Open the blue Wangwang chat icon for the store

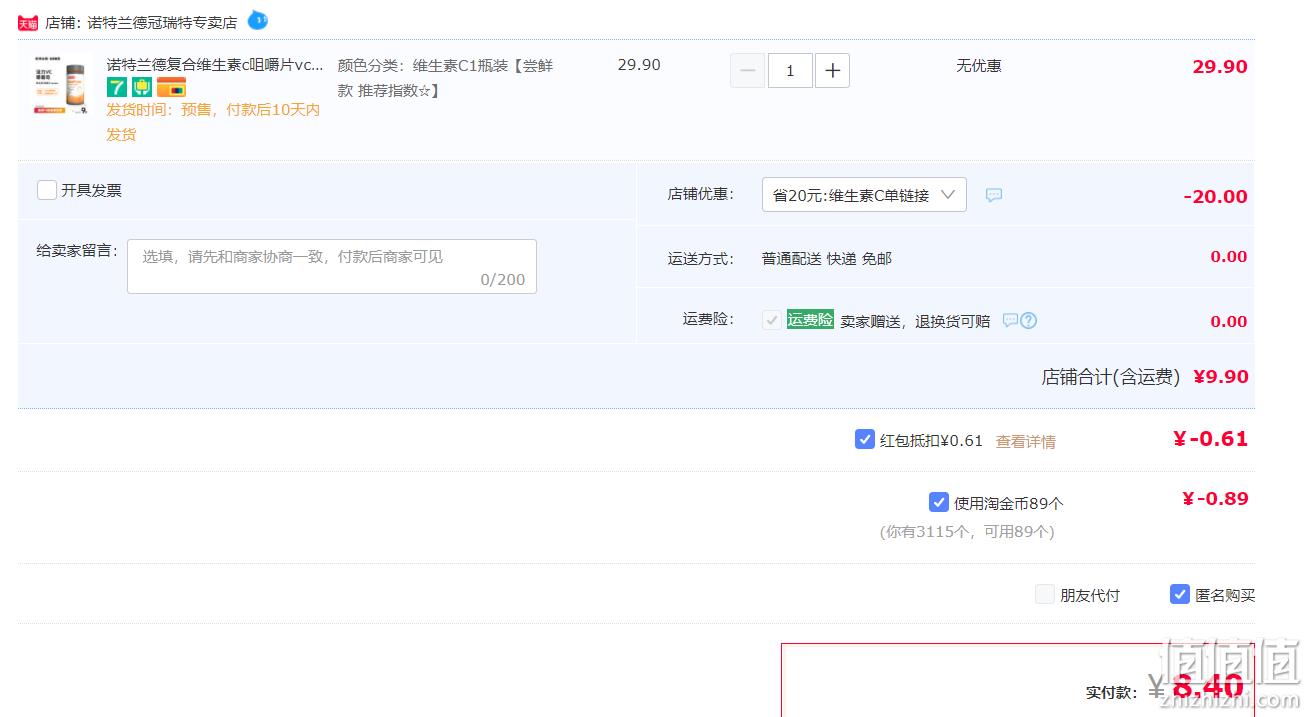pos(257,20)
